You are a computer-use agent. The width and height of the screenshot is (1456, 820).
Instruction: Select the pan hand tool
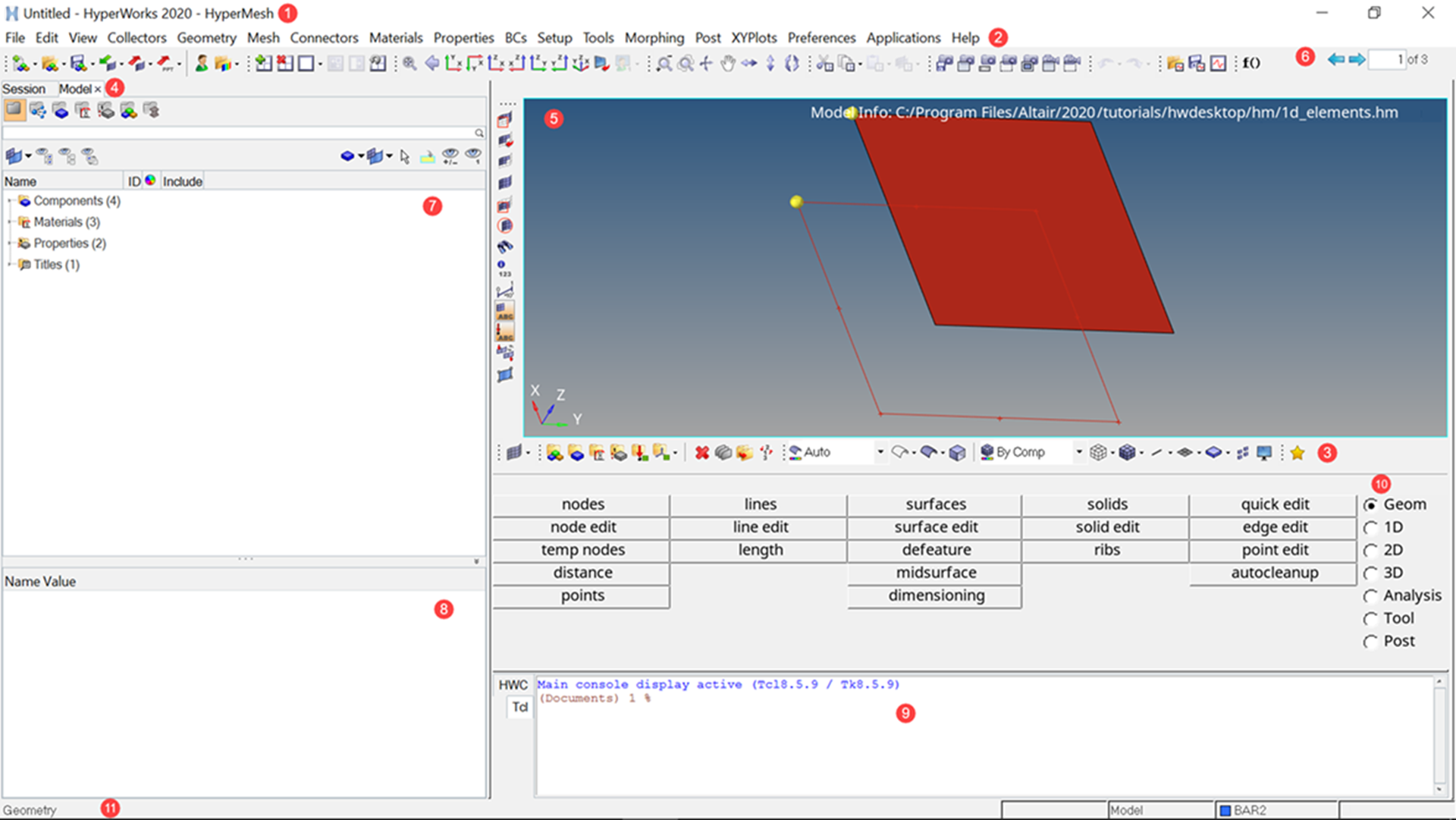(727, 64)
